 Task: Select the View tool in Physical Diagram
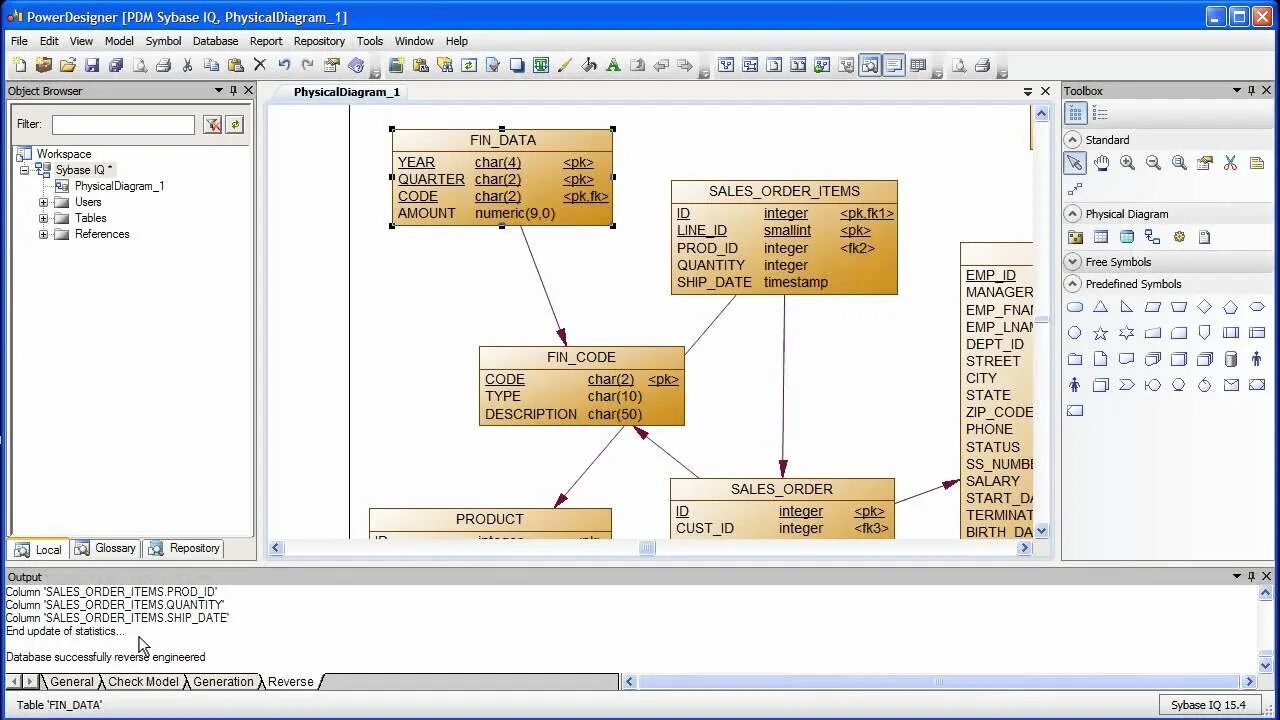pos(1127,237)
